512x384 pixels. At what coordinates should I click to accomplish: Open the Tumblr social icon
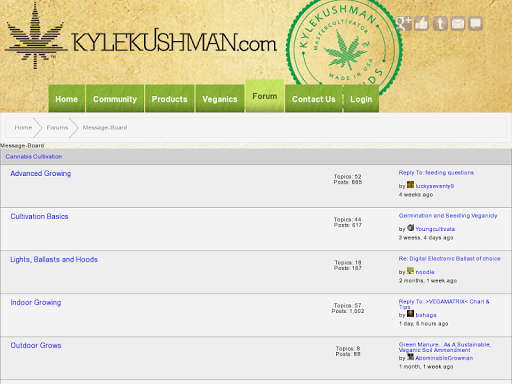tap(440, 24)
